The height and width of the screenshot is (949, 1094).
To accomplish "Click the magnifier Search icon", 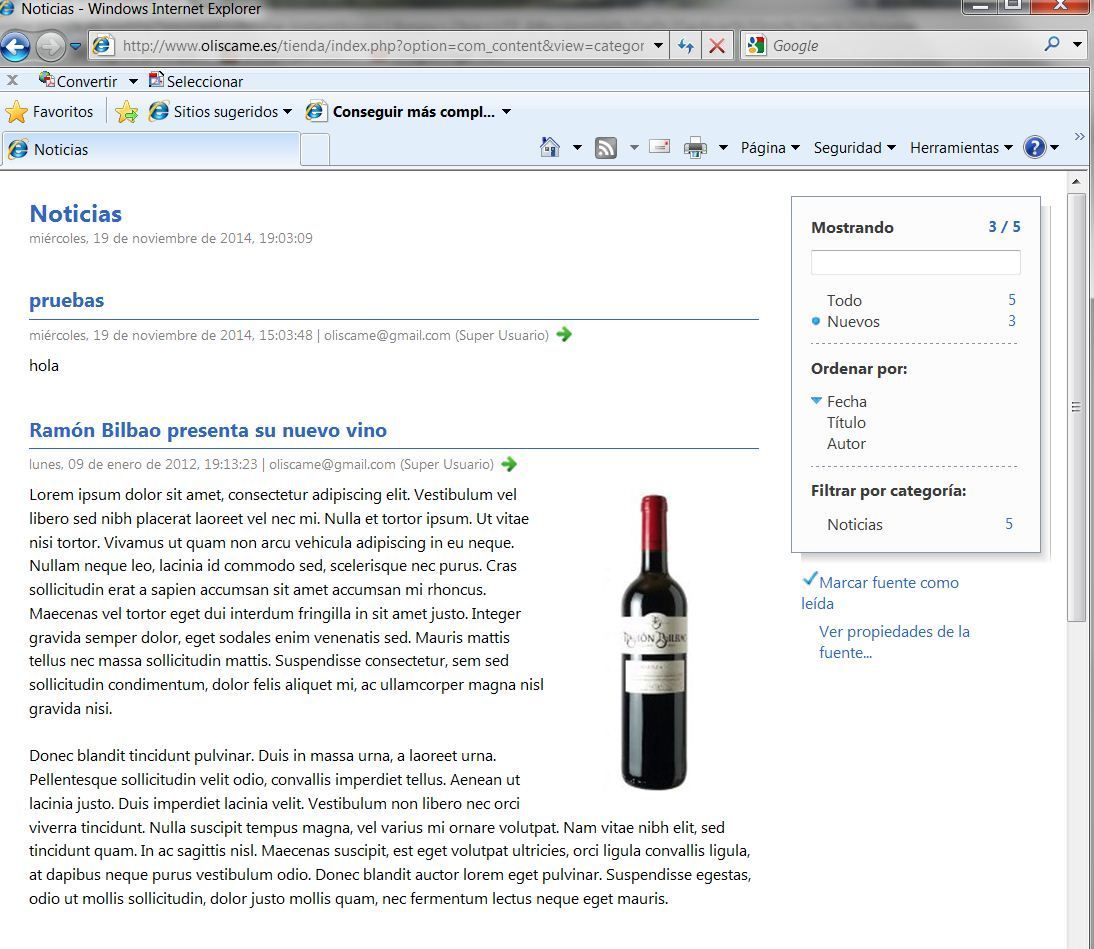I will point(1052,45).
